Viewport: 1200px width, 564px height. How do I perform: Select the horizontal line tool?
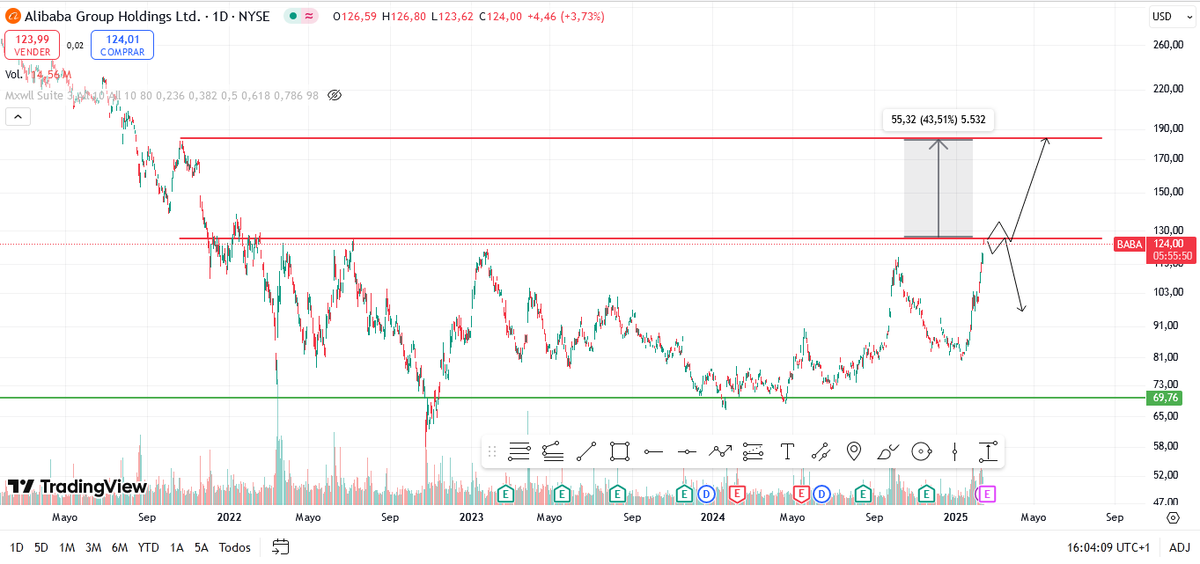pyautogui.click(x=686, y=452)
